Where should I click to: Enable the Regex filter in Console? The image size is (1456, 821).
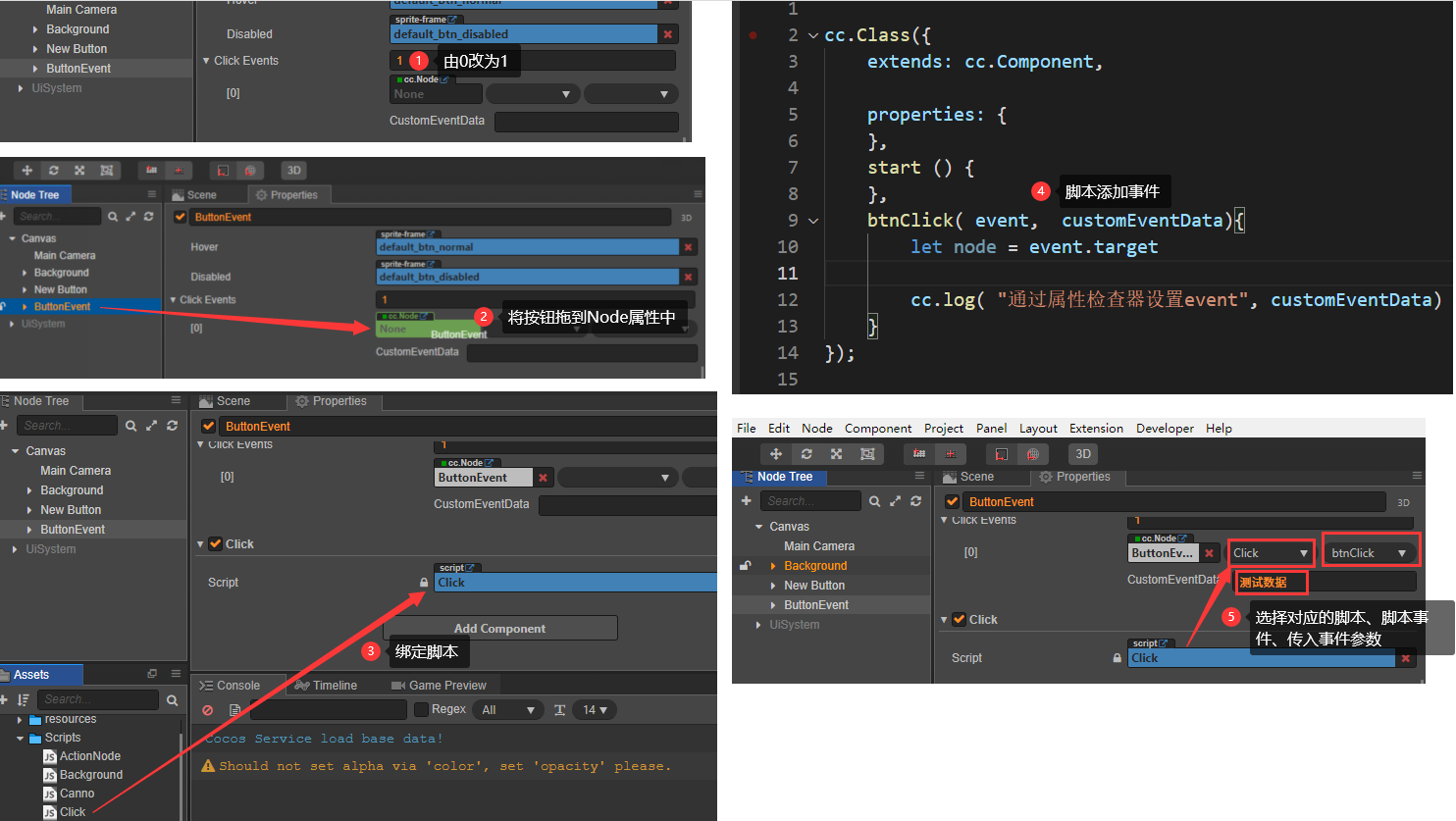tap(420, 708)
